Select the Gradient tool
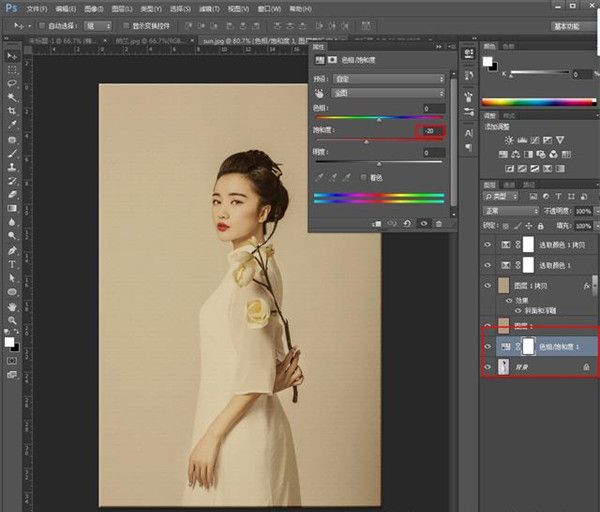The width and height of the screenshot is (600, 512). [x=12, y=209]
